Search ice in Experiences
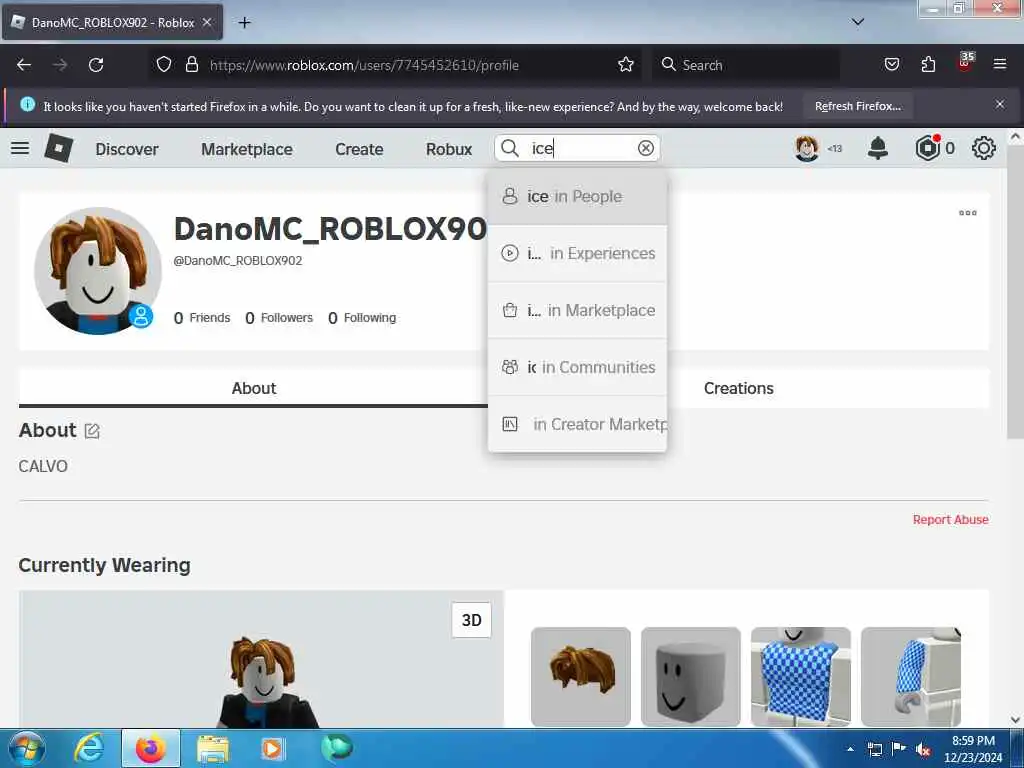1024x768 pixels. 577,253
